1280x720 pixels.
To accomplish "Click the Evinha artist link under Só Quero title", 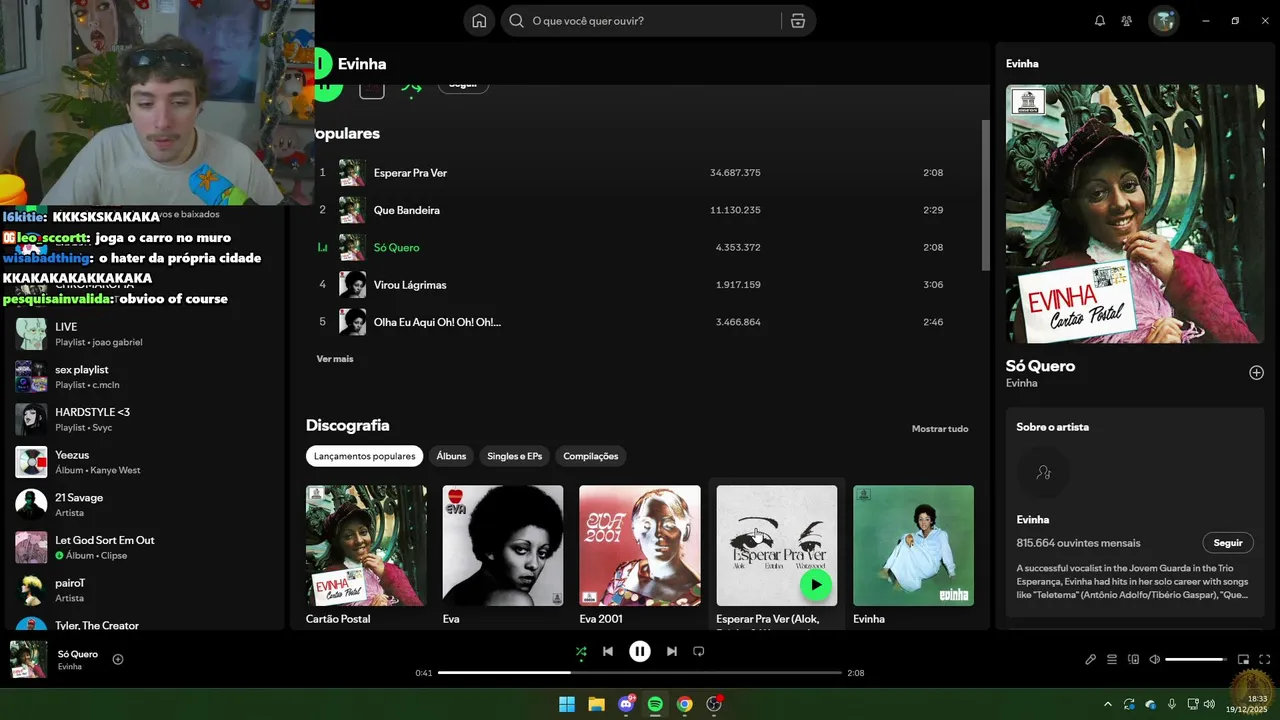I will click(x=1022, y=383).
